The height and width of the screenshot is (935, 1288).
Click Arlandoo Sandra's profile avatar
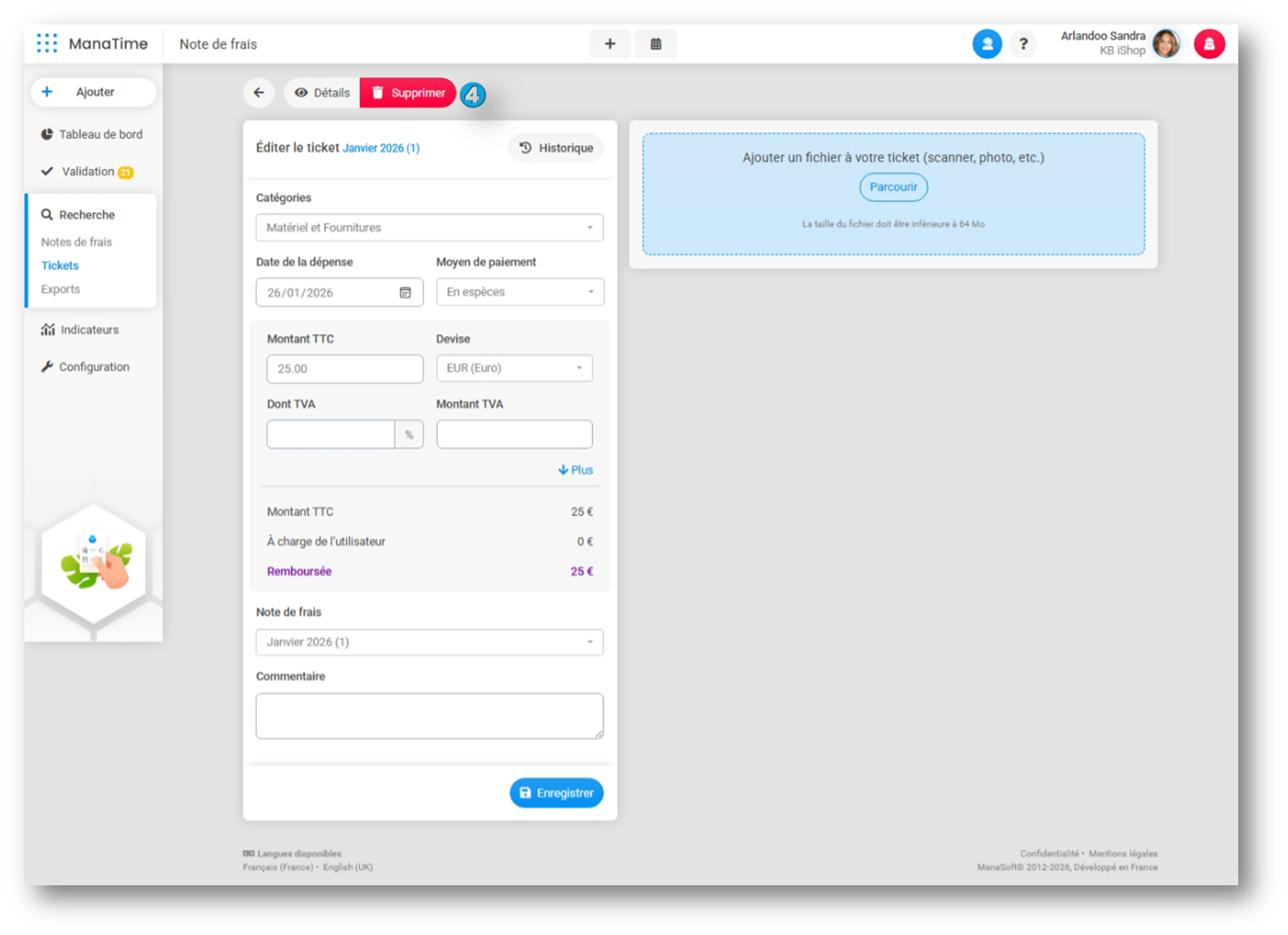tap(1166, 44)
